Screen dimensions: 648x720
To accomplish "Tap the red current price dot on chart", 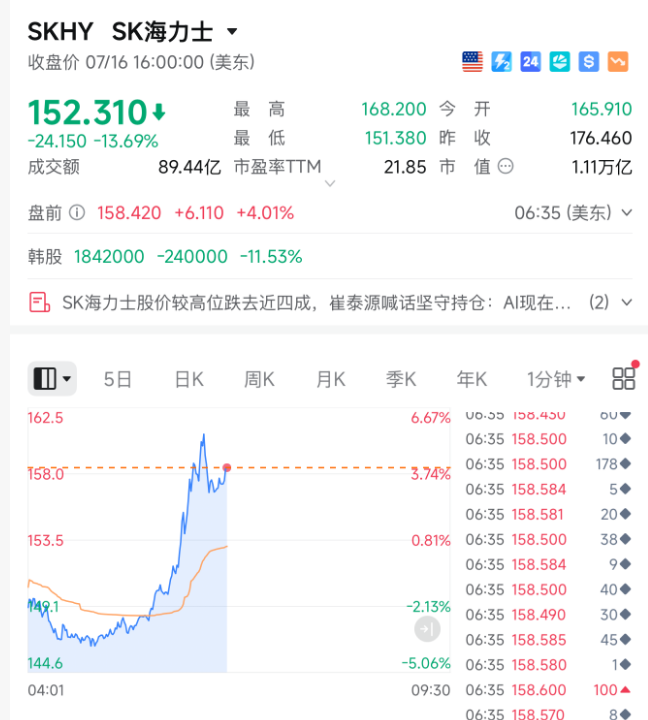I will tap(227, 468).
